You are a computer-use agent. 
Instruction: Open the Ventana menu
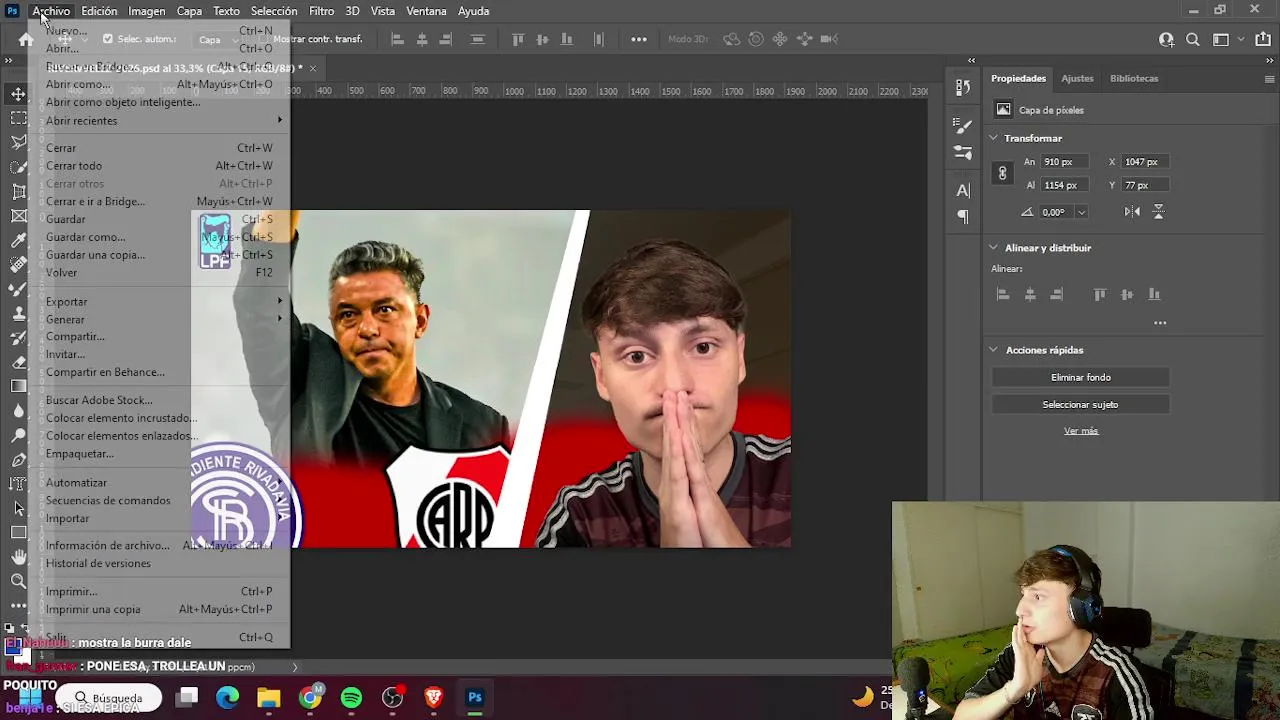coord(426,11)
